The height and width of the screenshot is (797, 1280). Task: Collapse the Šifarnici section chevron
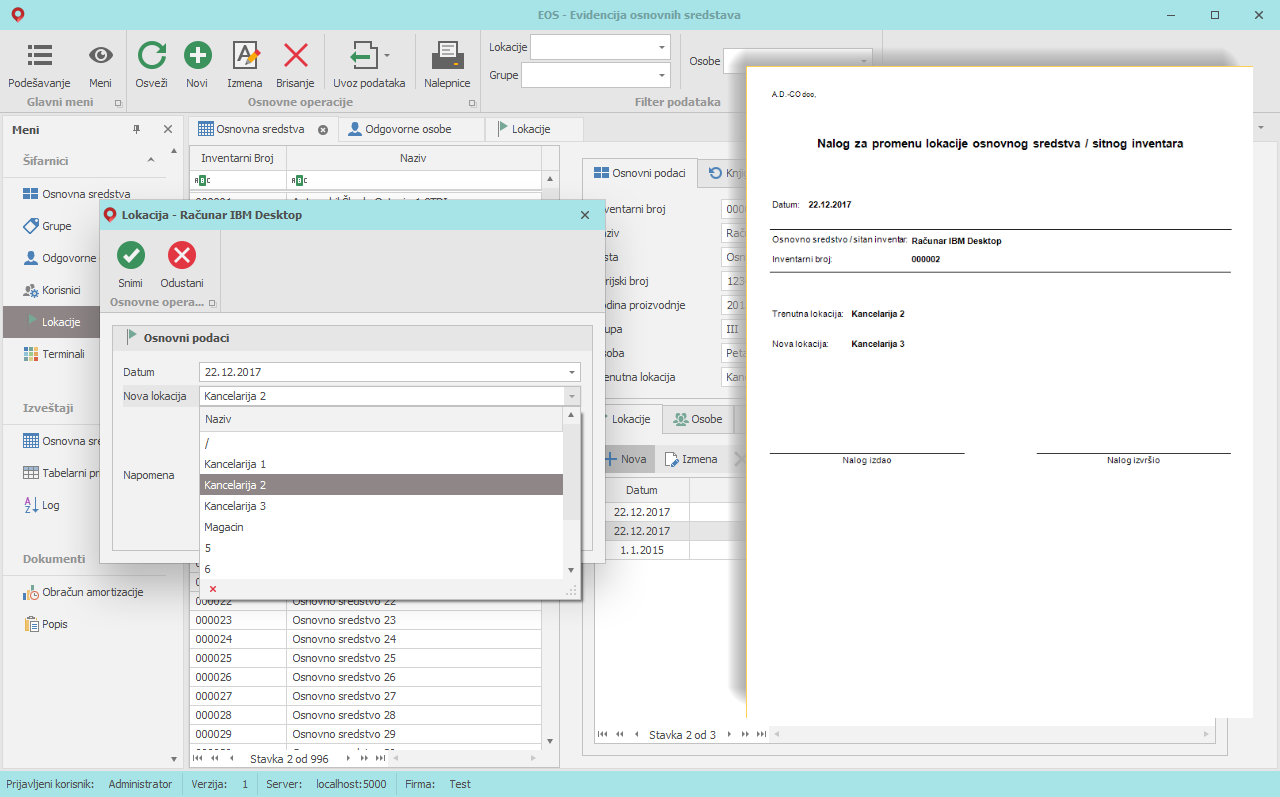(x=150, y=160)
